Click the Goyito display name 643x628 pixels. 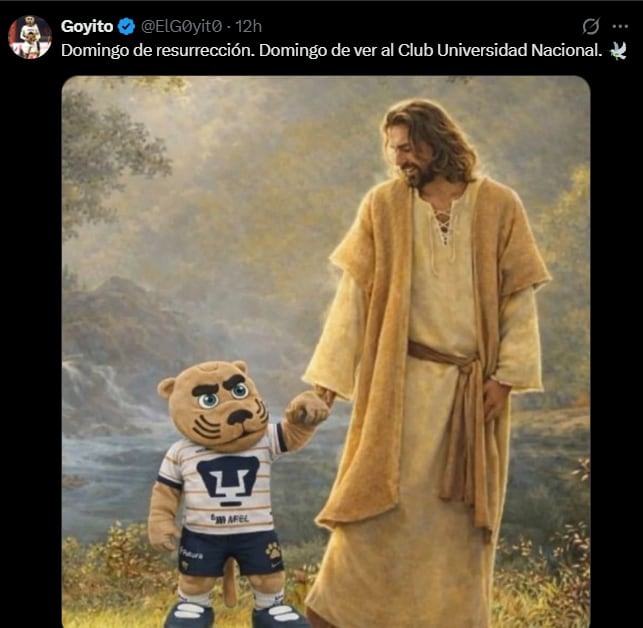(x=87, y=26)
